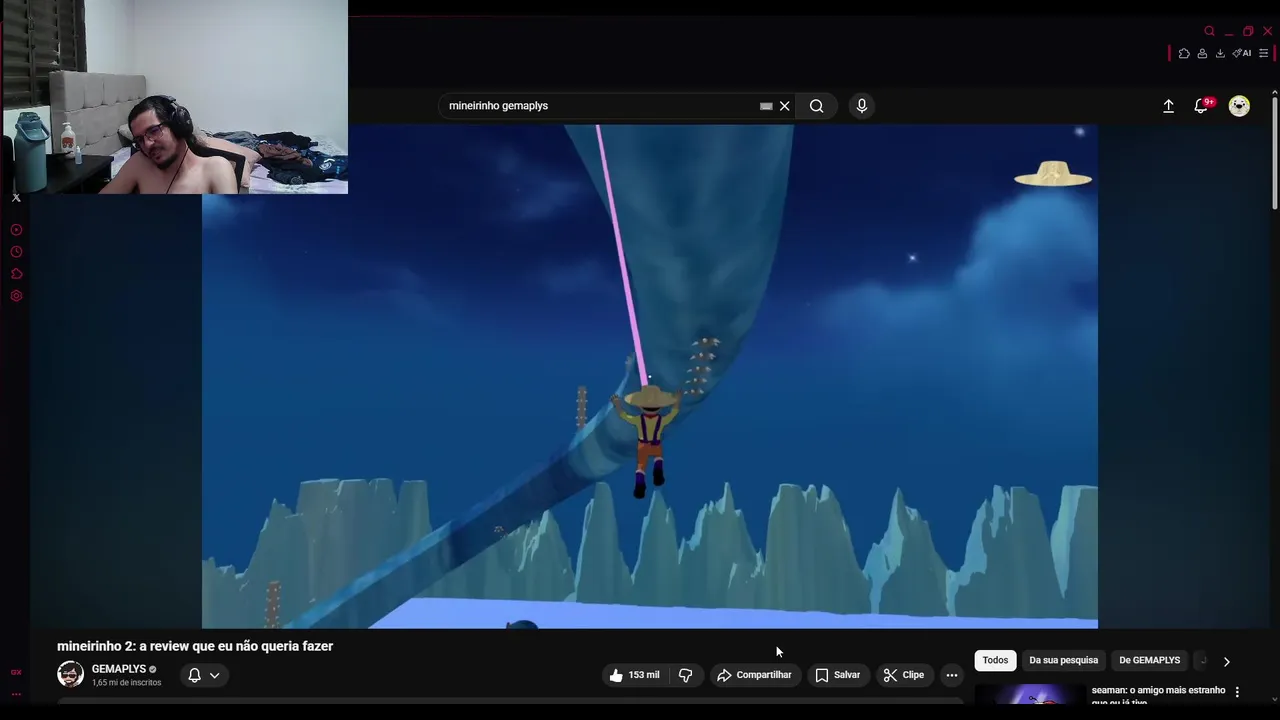1280x720 pixels.
Task: Click the Clipe clip button
Action: tap(904, 675)
